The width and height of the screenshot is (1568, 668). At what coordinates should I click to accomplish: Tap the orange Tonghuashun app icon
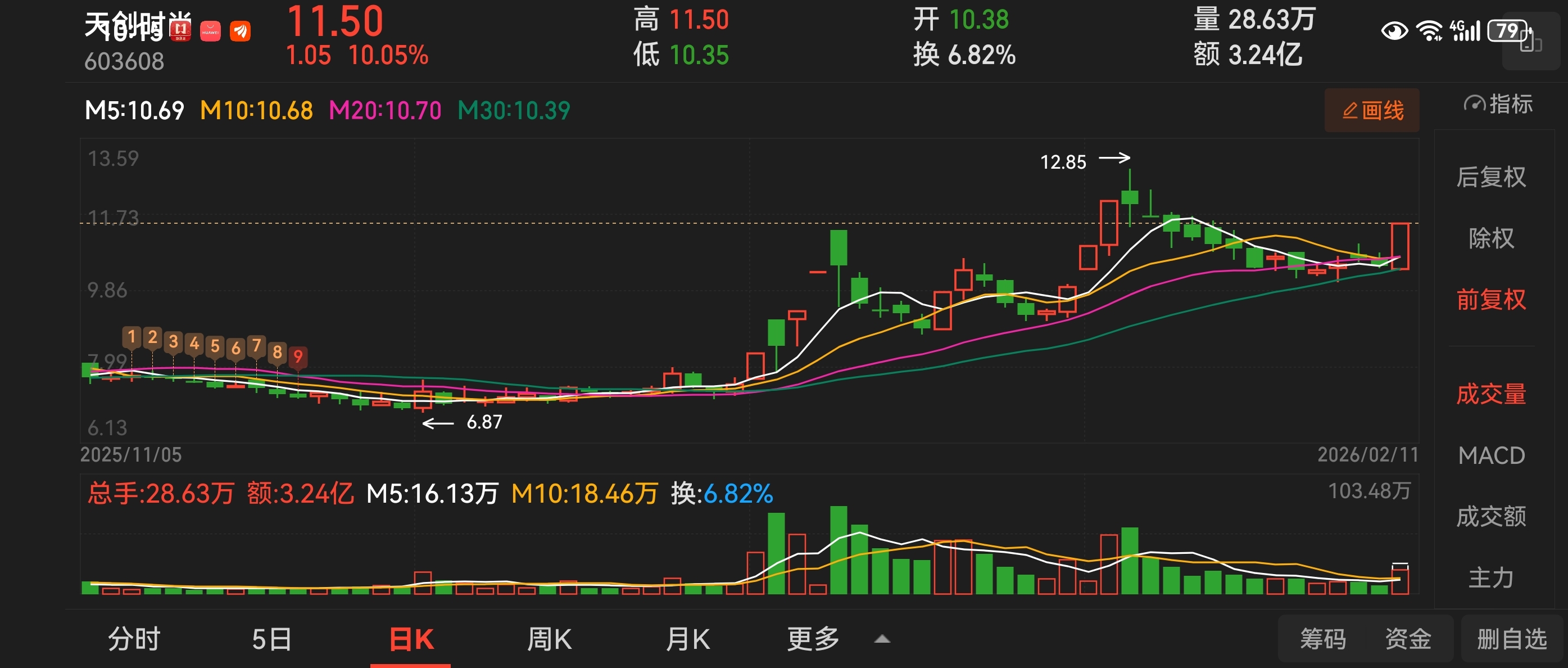click(240, 31)
